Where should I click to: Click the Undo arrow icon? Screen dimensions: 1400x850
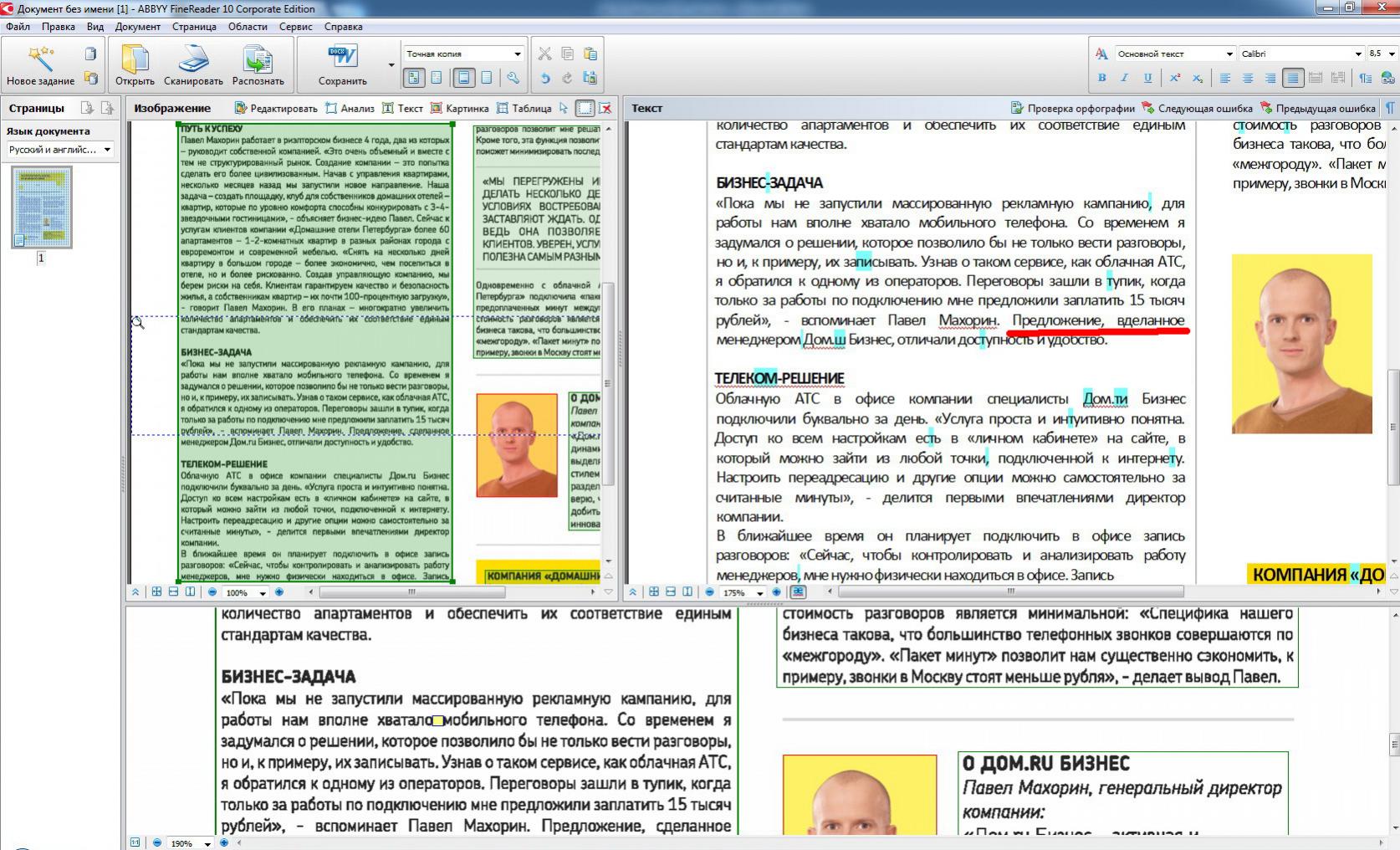point(544,78)
